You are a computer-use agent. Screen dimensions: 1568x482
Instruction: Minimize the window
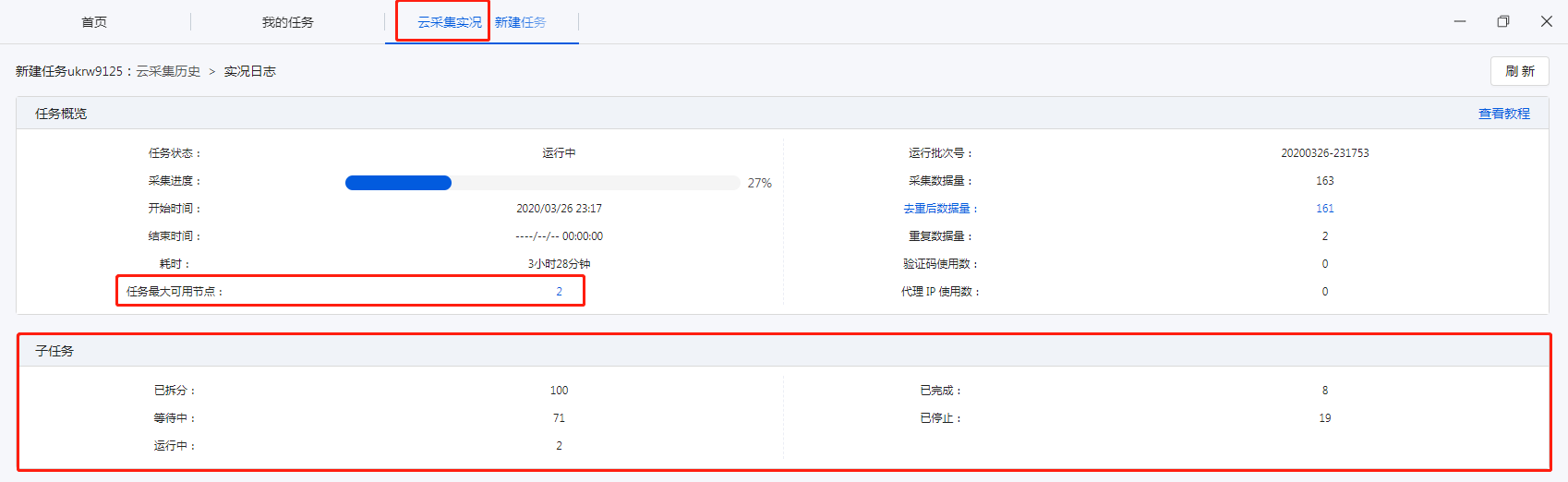pyautogui.click(x=1460, y=21)
